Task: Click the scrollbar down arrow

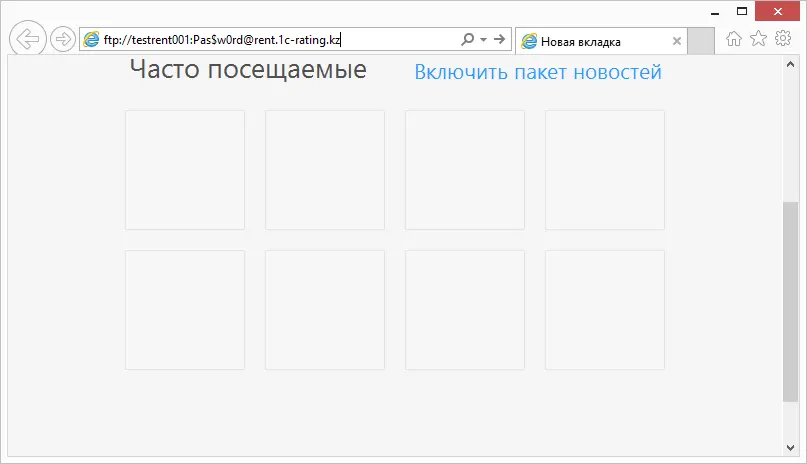Action: [791, 448]
